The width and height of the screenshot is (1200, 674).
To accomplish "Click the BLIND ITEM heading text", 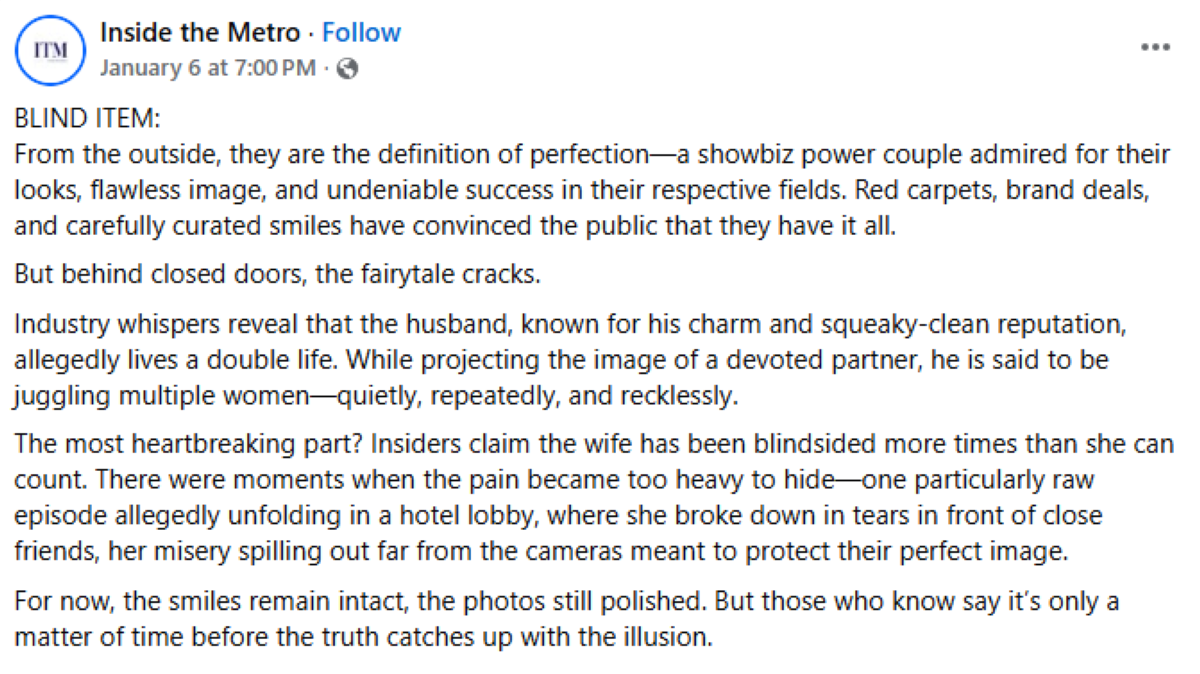I will [86, 120].
